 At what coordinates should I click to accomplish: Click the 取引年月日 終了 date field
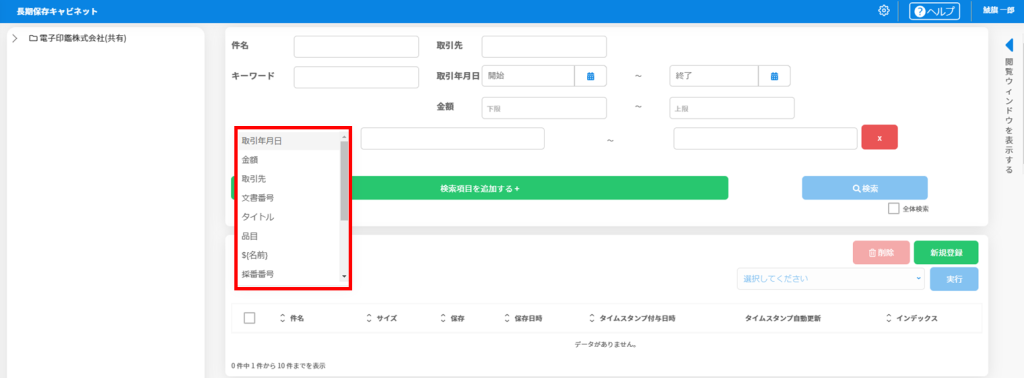tap(714, 76)
